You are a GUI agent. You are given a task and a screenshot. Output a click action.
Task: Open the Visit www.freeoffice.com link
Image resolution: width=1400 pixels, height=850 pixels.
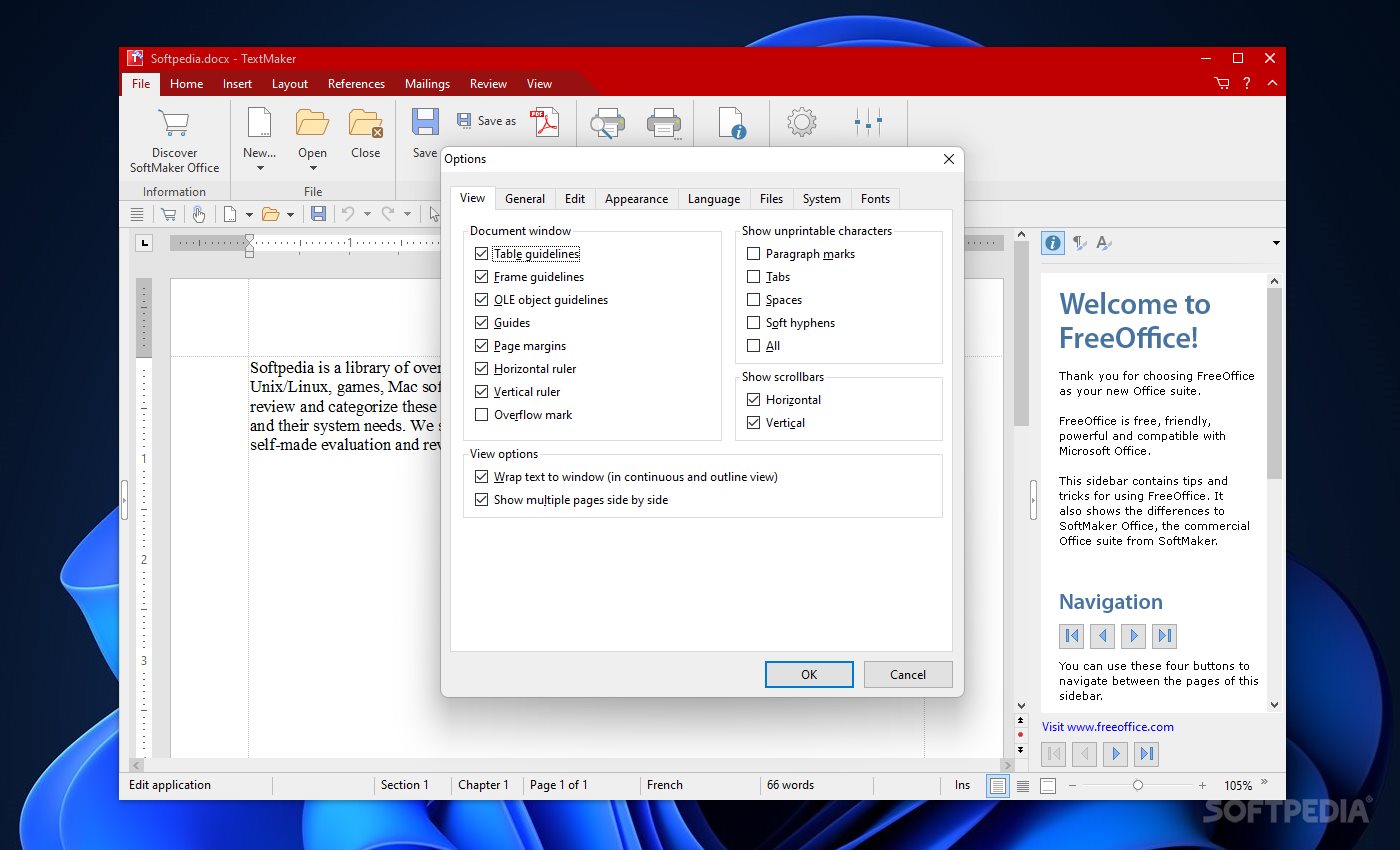[x=1108, y=727]
